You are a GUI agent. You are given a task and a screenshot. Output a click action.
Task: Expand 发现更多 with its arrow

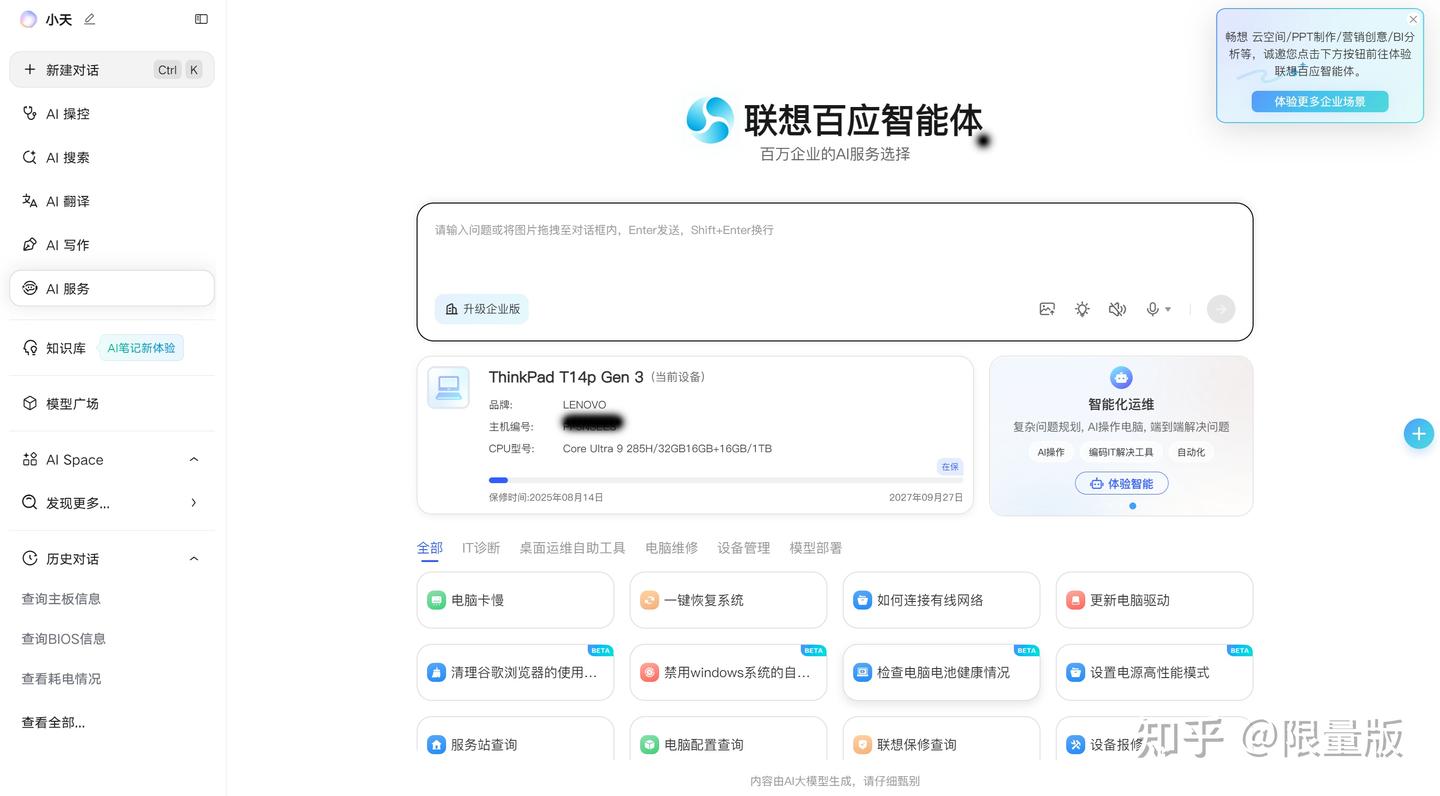[194, 503]
